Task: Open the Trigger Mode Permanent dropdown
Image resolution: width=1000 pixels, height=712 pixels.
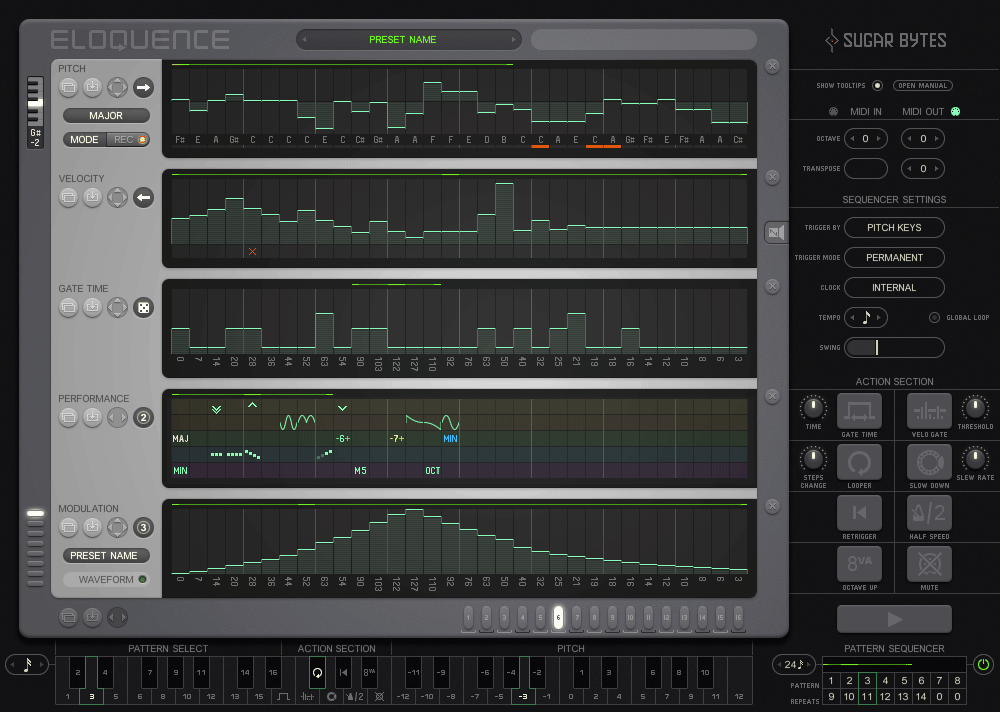Action: pyautogui.click(x=893, y=257)
